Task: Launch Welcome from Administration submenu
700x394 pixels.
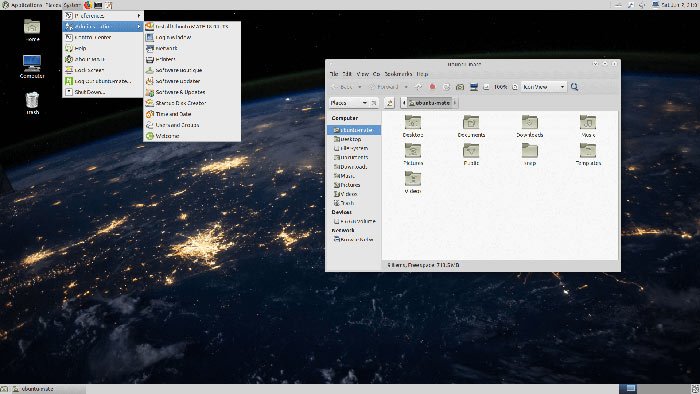Action: tap(192, 136)
